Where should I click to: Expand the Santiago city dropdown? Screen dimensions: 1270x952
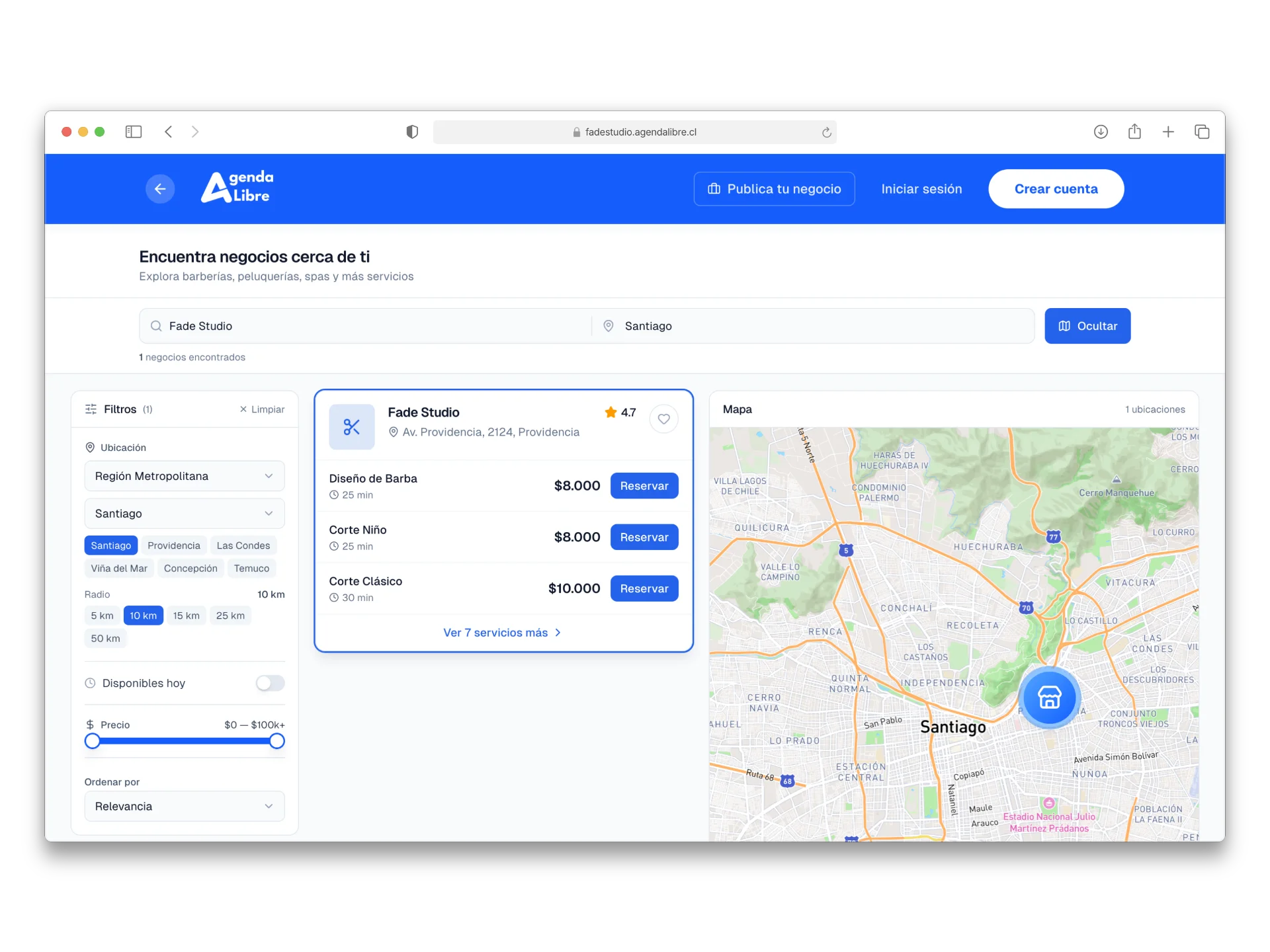click(x=185, y=514)
